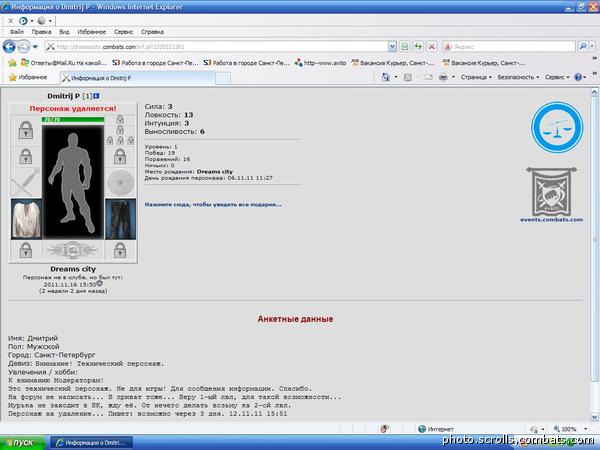Open the Избранное favorites center button

tap(28, 77)
